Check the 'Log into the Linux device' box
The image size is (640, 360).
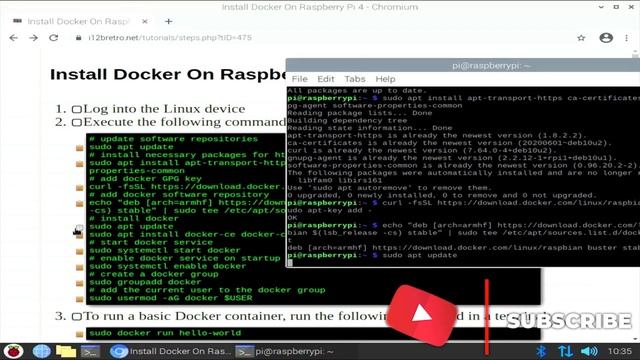pyautogui.click(x=76, y=109)
